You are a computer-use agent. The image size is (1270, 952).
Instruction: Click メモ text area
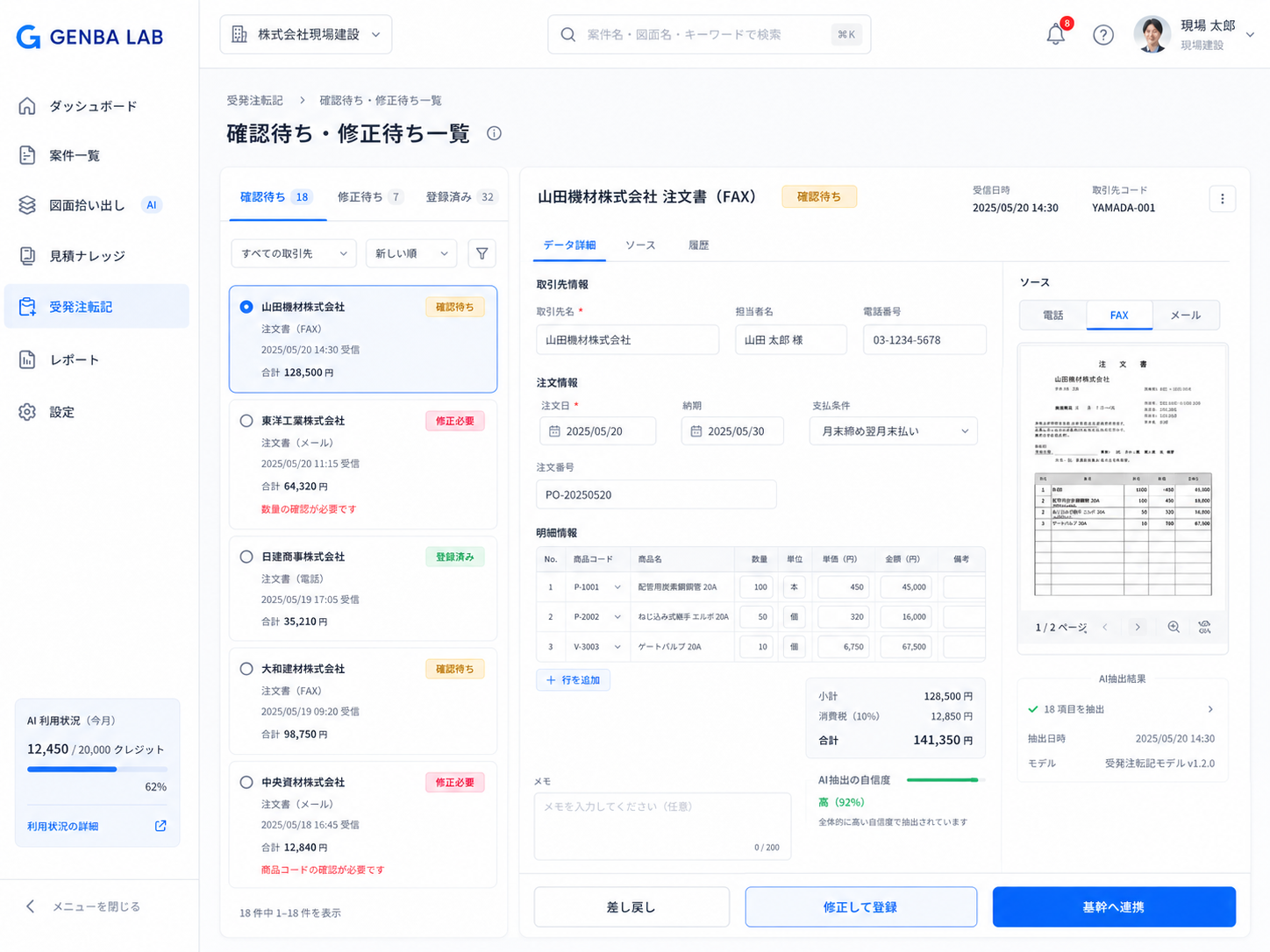coord(662,826)
